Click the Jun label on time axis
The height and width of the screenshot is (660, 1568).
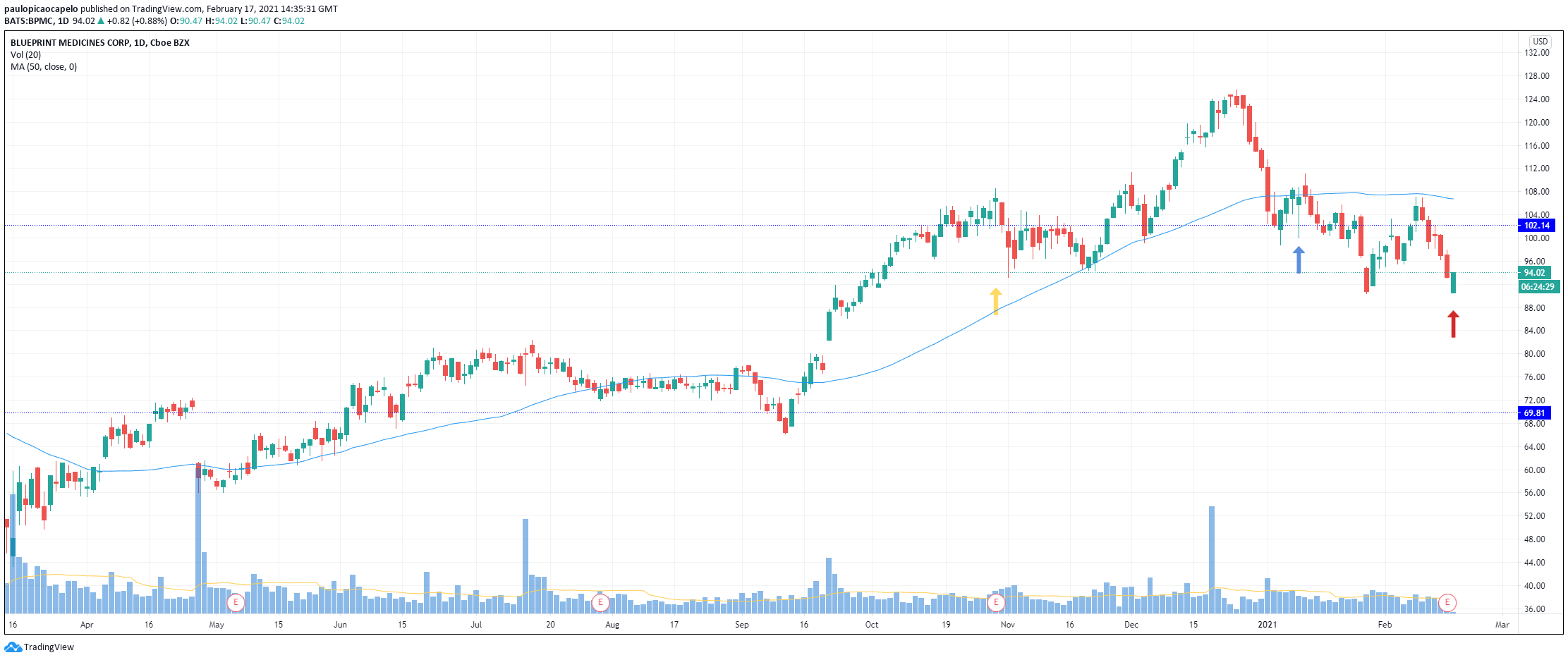(340, 625)
